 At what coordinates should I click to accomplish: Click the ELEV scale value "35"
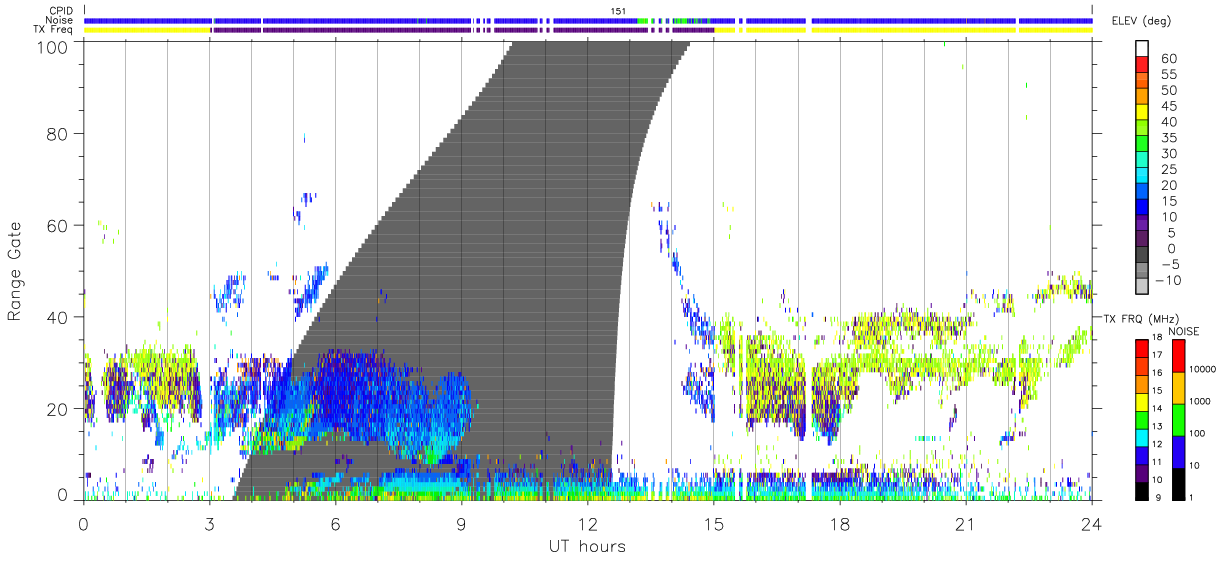coord(1168,138)
